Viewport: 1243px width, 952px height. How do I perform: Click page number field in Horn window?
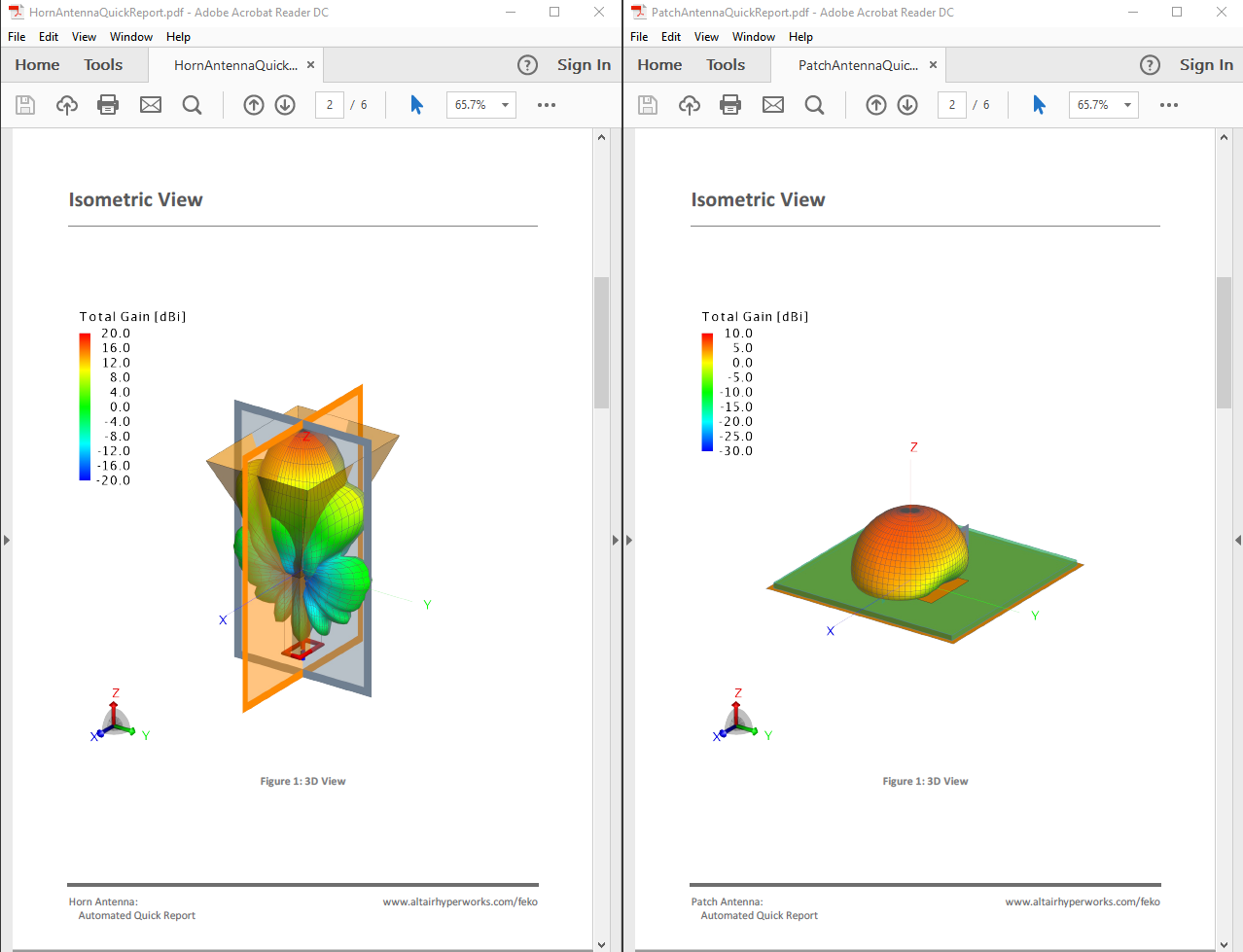(330, 105)
